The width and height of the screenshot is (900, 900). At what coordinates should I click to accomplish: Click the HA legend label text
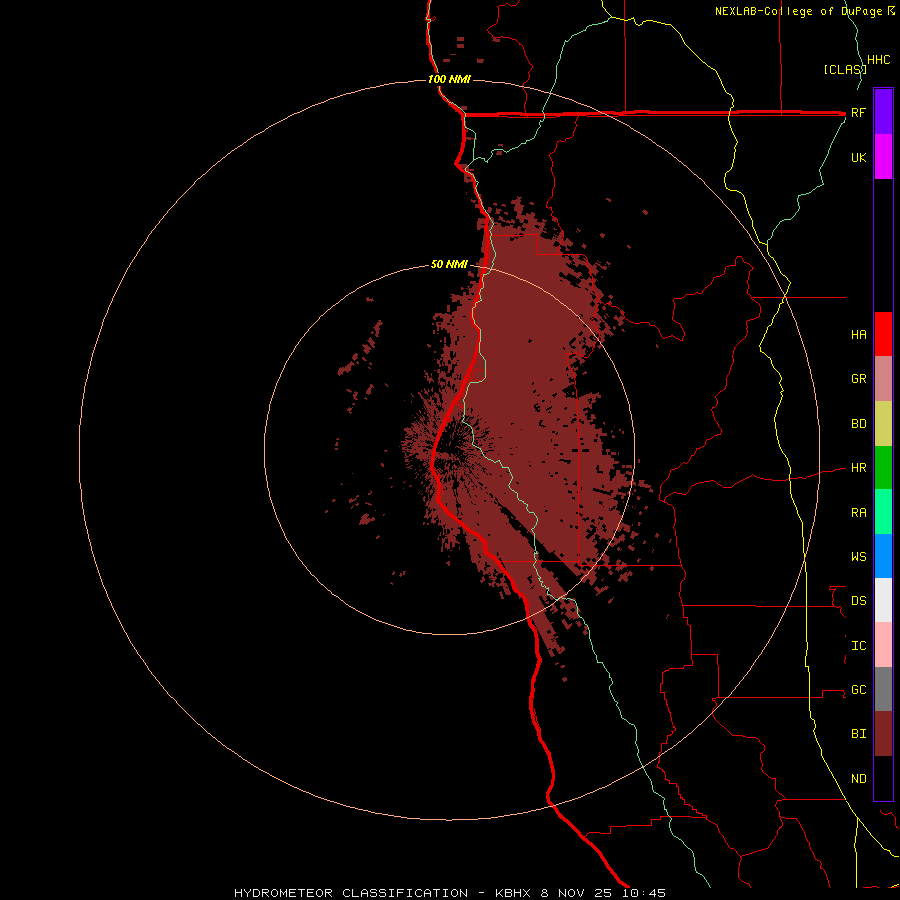point(859,334)
